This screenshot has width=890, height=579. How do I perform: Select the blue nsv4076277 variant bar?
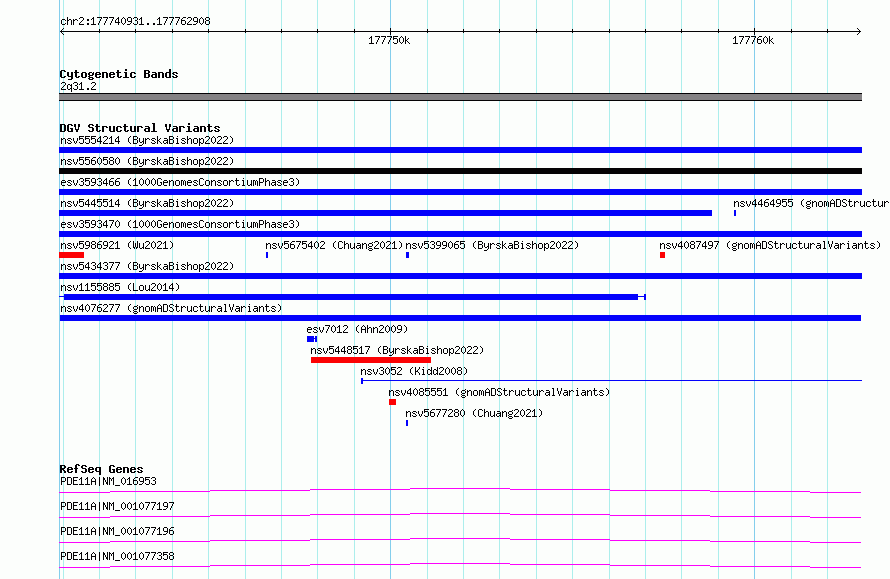coord(460,318)
